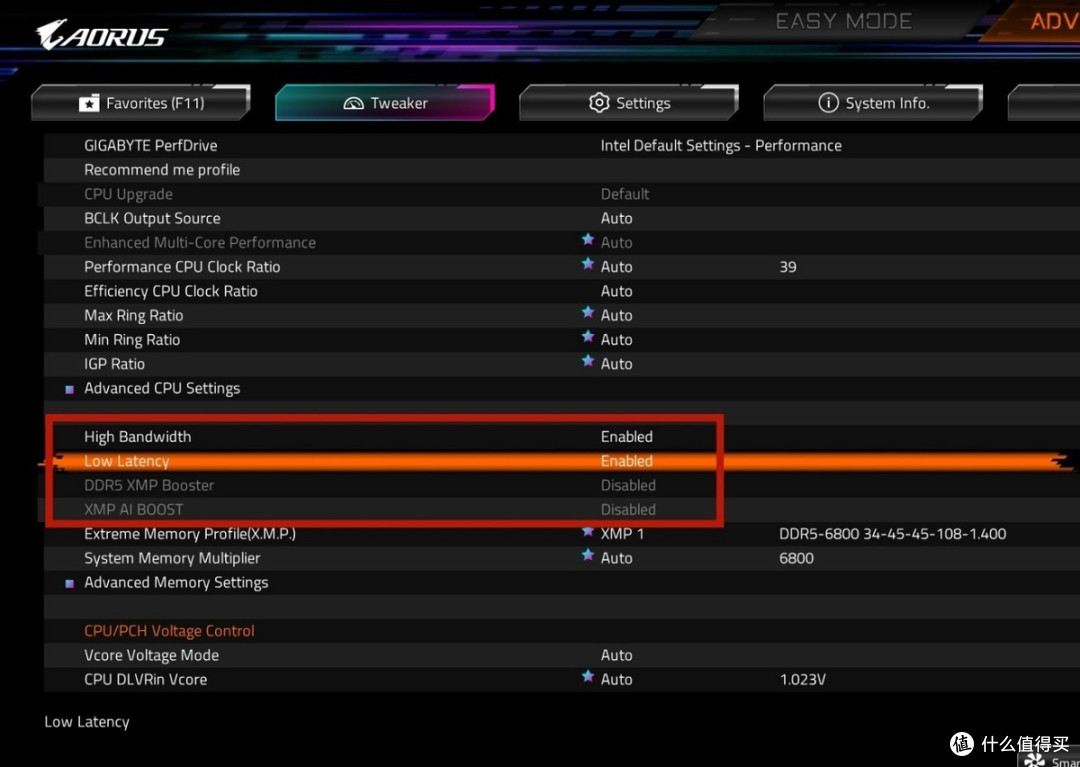The height and width of the screenshot is (767, 1080).
Task: Click star beside Max Ring Ratio
Action: click(588, 312)
